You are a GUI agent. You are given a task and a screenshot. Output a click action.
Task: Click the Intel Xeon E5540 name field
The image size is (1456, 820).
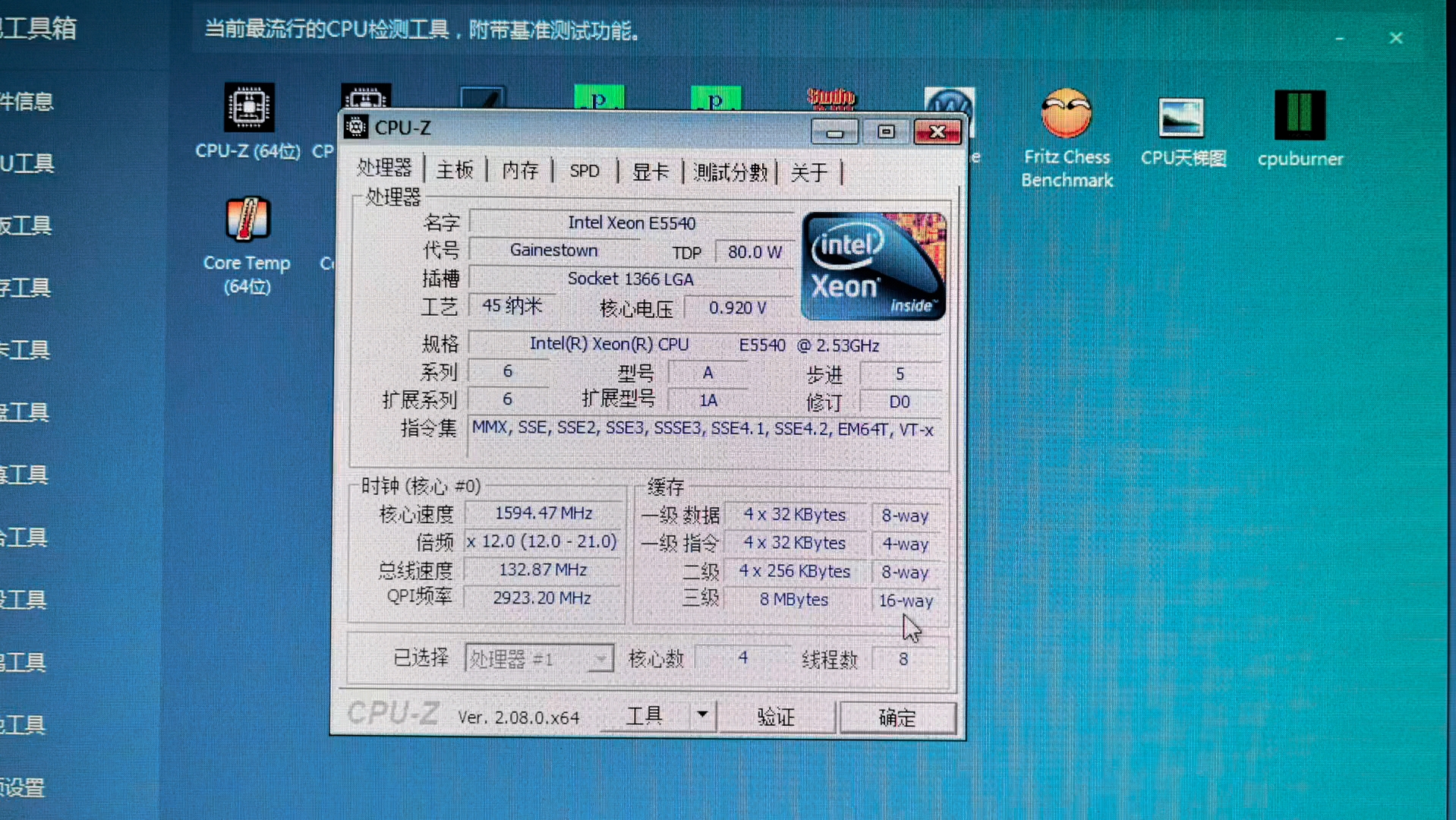(x=632, y=222)
